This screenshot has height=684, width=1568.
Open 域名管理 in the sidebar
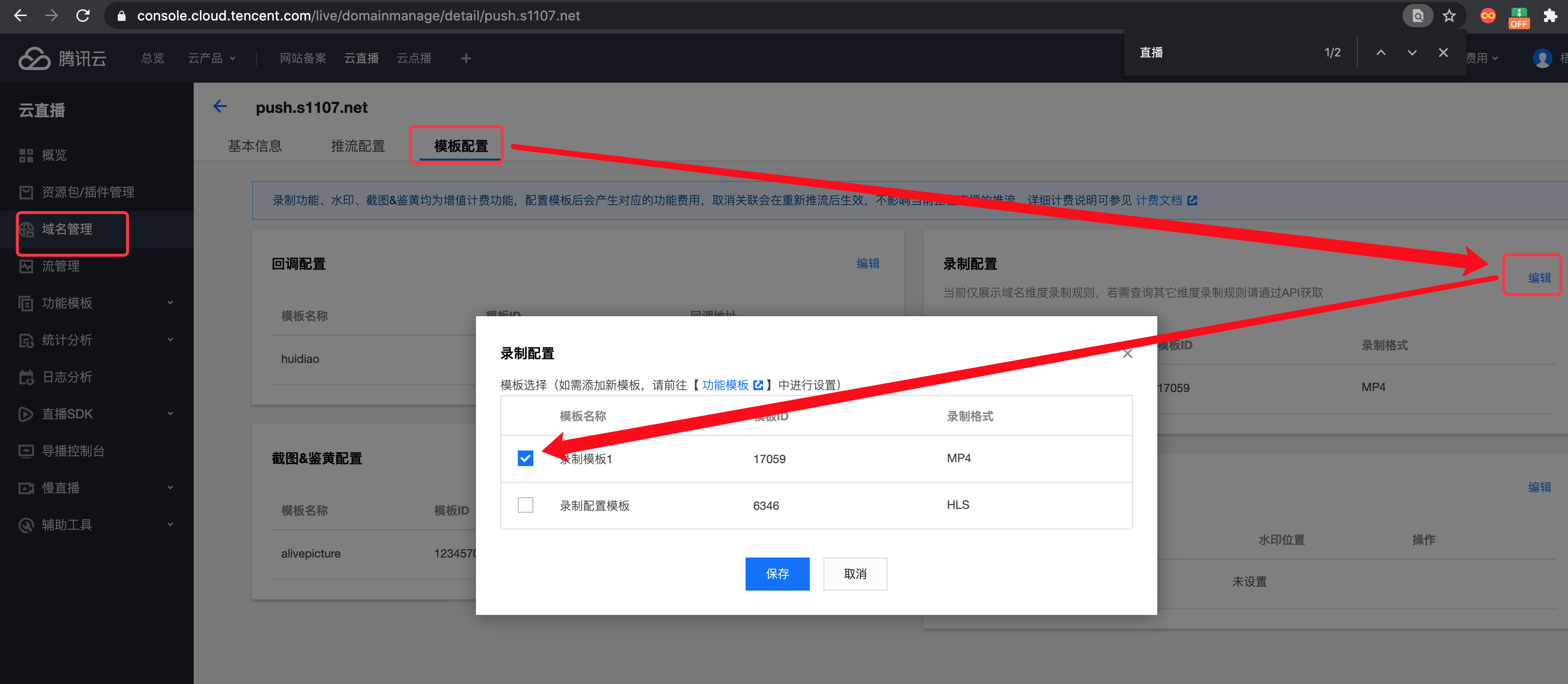pyautogui.click(x=67, y=230)
